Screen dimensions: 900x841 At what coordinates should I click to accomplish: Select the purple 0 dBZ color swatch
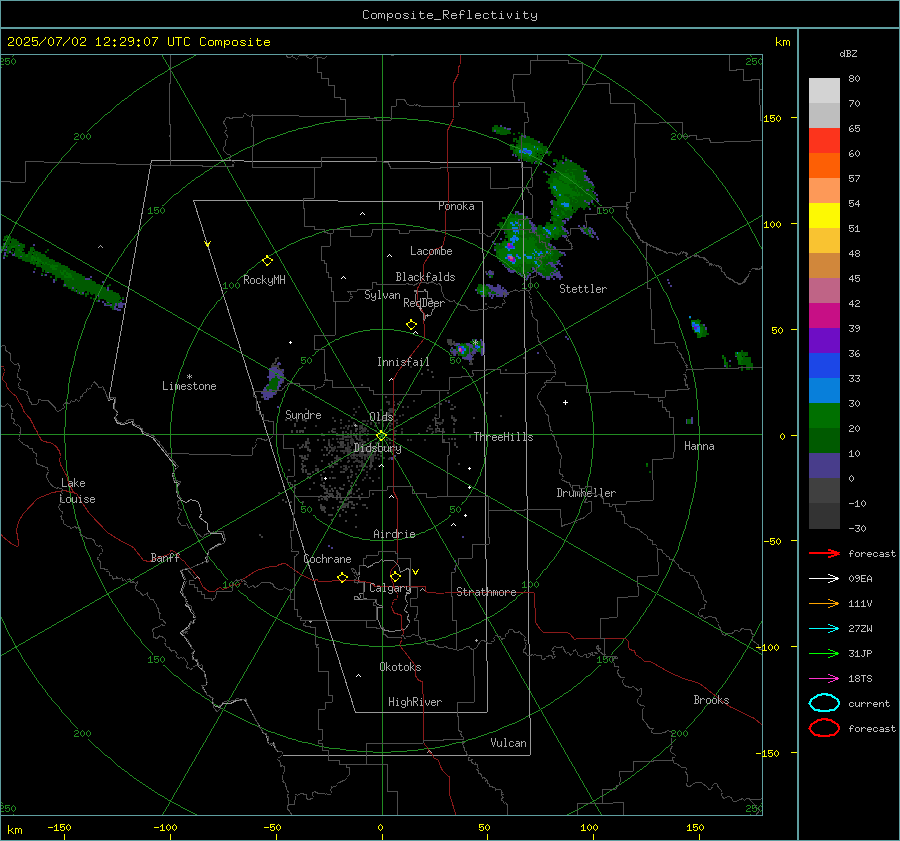pos(824,466)
